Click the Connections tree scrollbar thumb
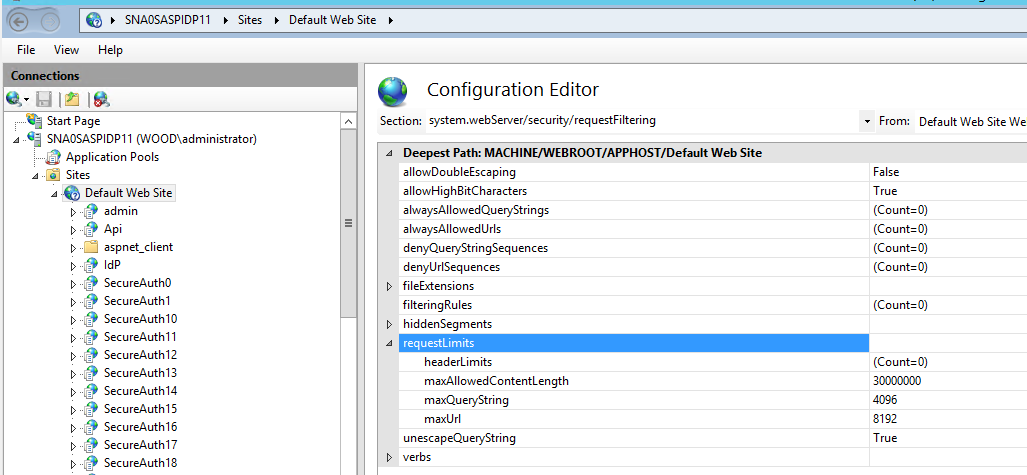Viewport: 1027px width, 475px height. (x=349, y=223)
